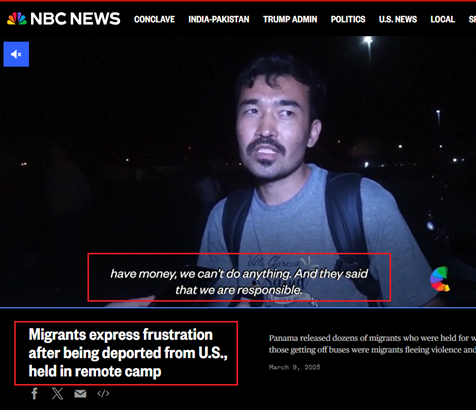Screen dimensions: 476x410
Task: Get the embed code icon
Action: (x=103, y=394)
